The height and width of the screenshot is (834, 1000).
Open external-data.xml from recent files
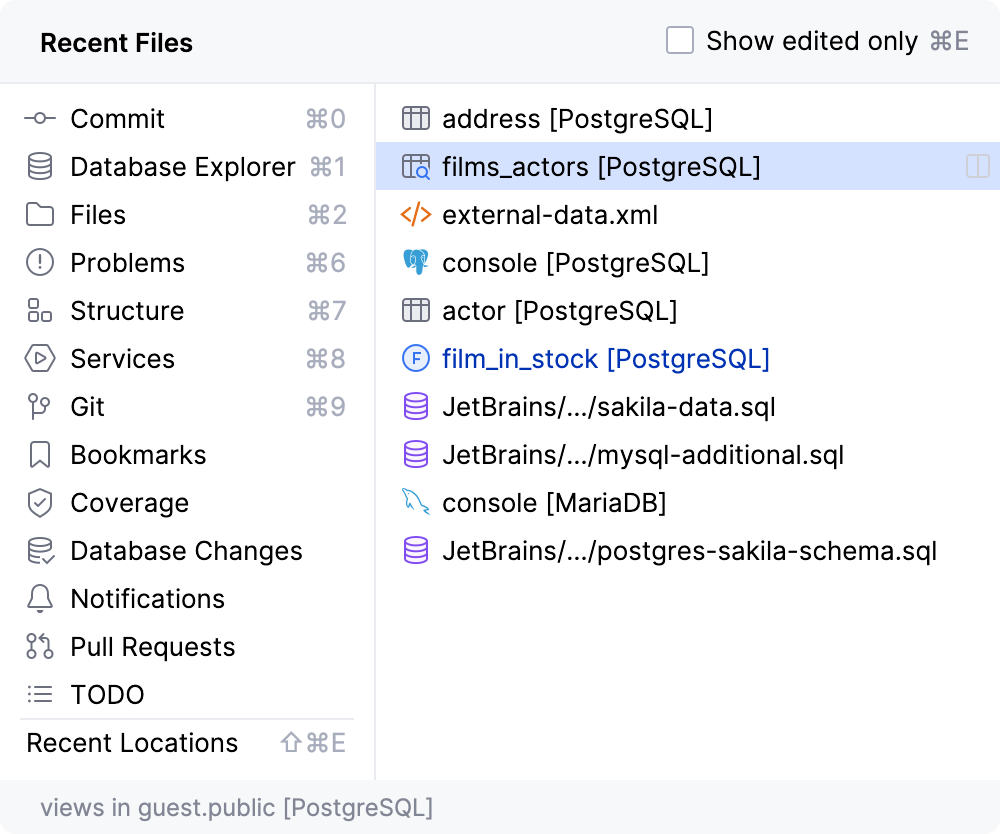pyautogui.click(x=550, y=215)
